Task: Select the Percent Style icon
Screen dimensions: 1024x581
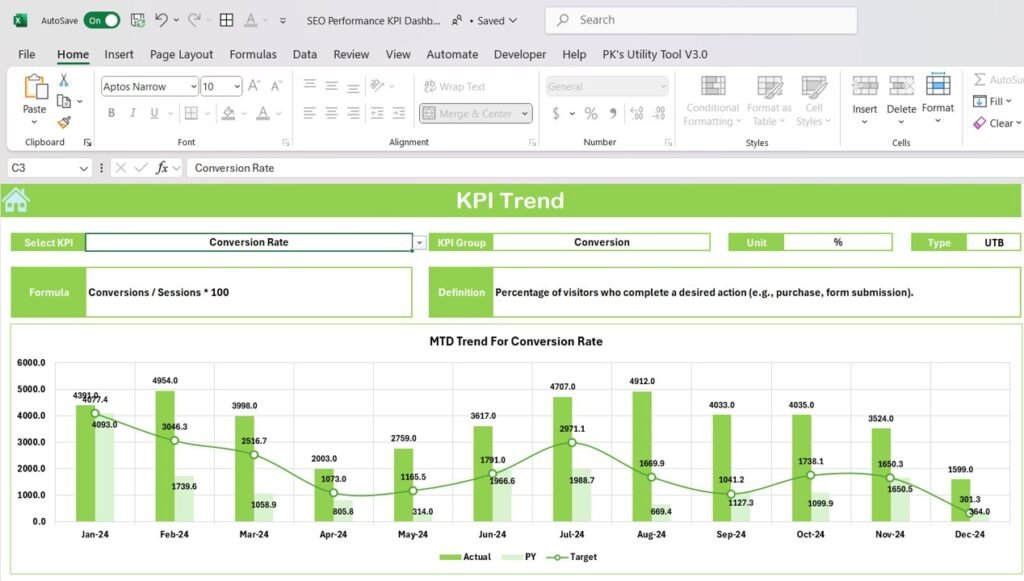Action: [x=590, y=113]
